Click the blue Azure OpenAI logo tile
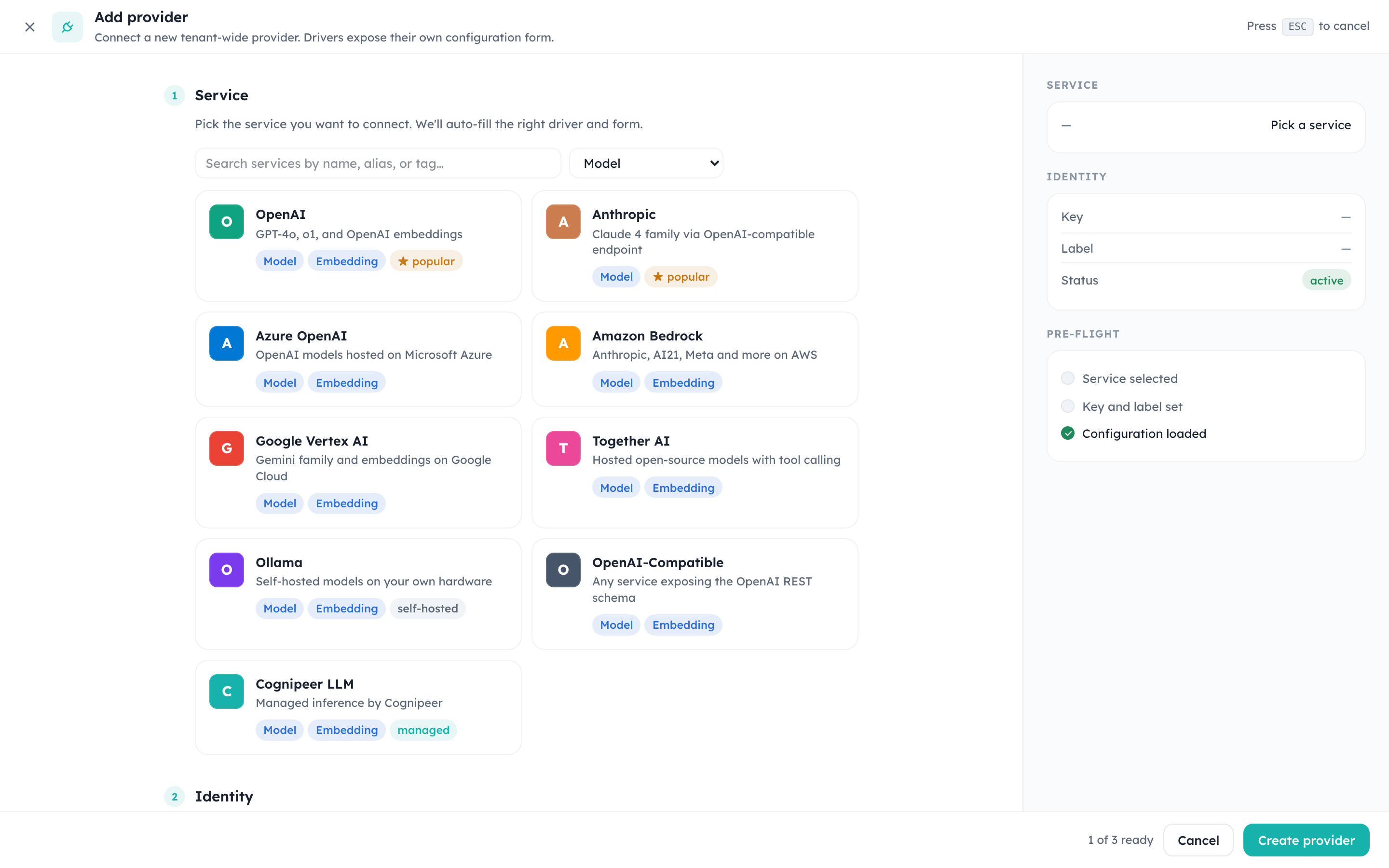Screen dimensions: 1389x868 pyautogui.click(x=227, y=343)
